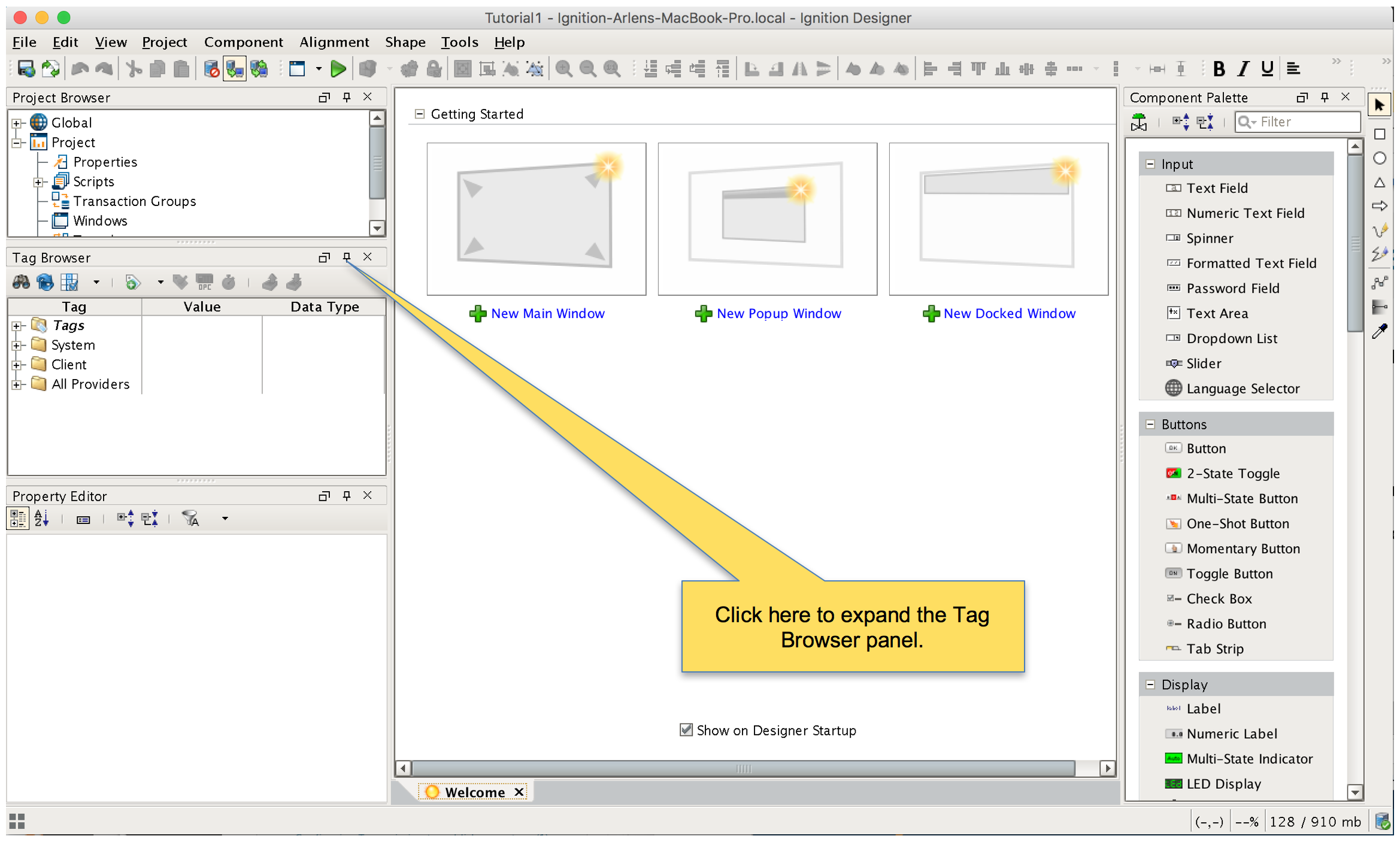Image resolution: width=1400 pixels, height=842 pixels.
Task: Pin the Tag Browser panel
Action: tap(347, 257)
